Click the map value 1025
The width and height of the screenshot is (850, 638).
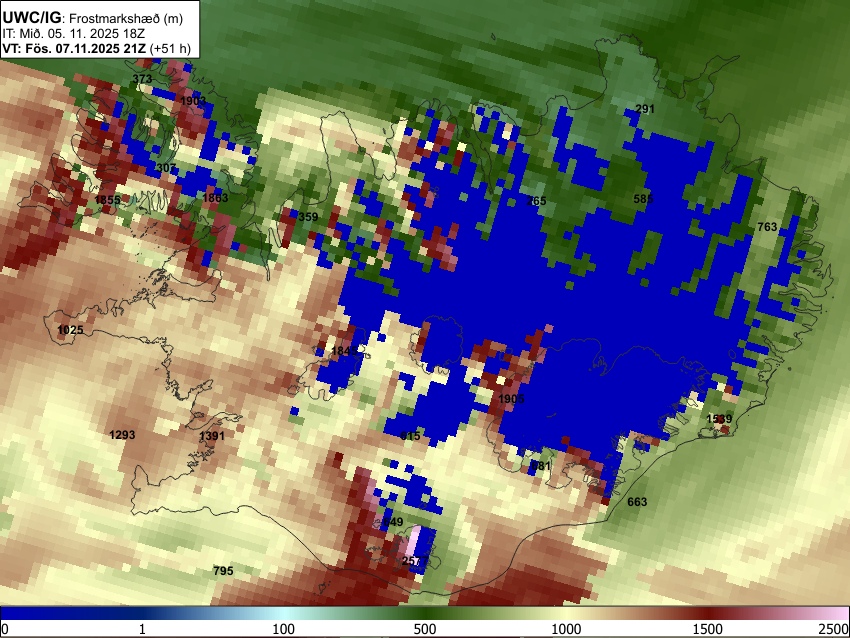70,330
